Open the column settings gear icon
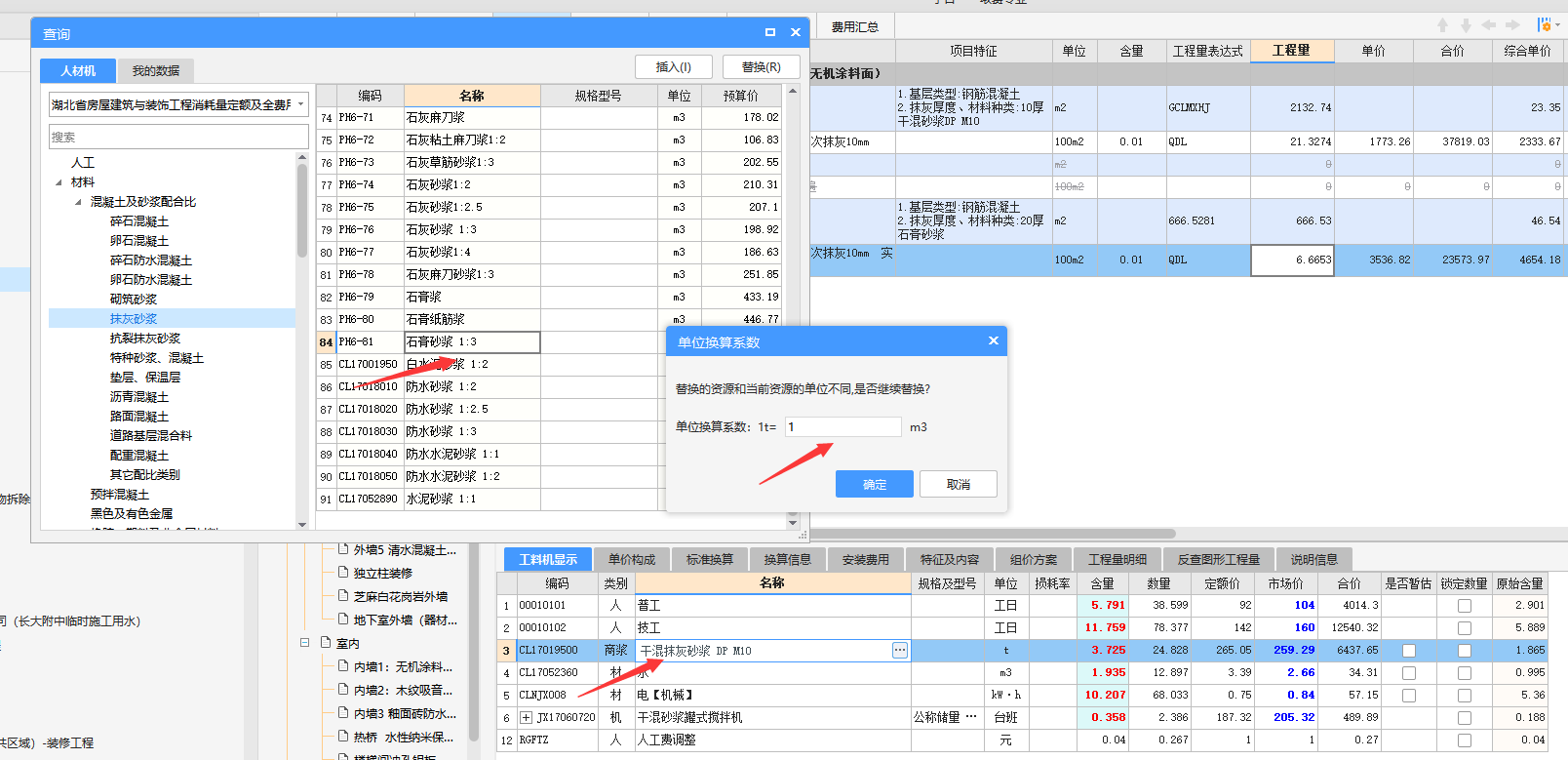1568x760 pixels. point(1544,24)
